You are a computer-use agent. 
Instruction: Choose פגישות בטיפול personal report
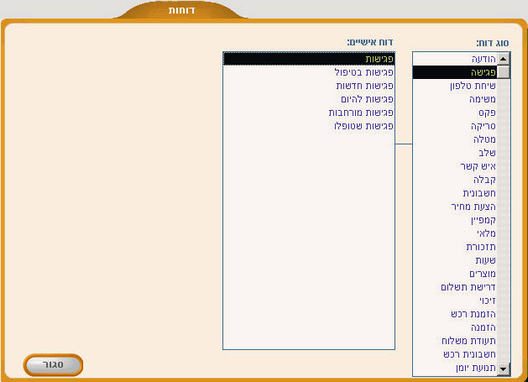coord(309,72)
